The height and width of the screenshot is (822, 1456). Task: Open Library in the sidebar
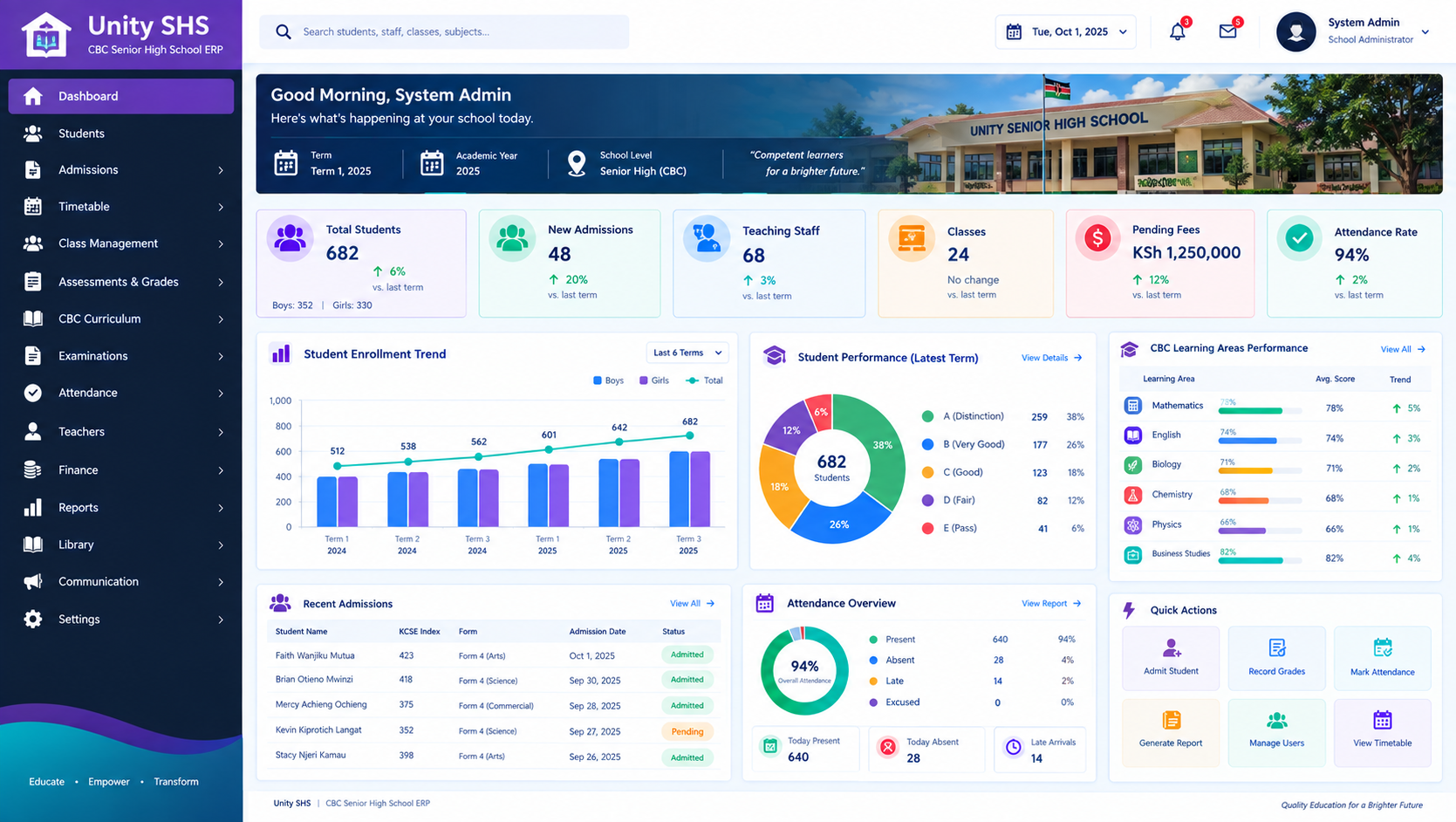(121, 545)
